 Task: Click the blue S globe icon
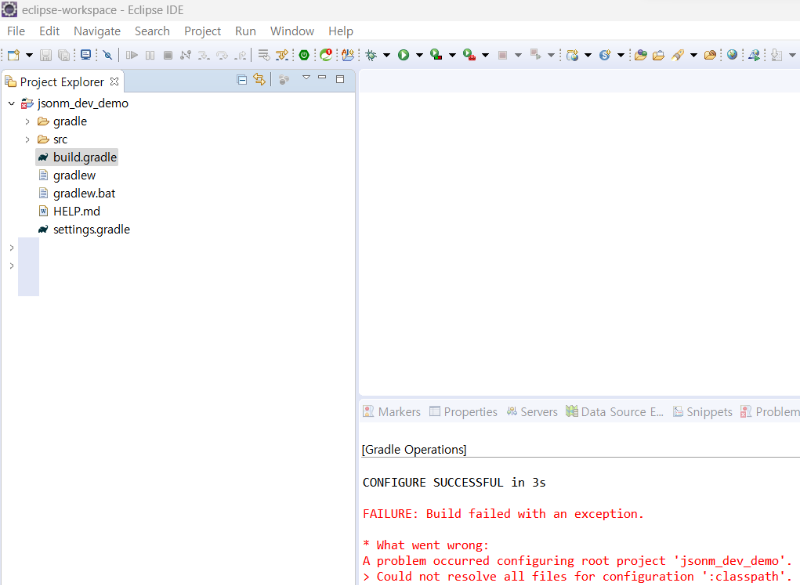point(605,55)
